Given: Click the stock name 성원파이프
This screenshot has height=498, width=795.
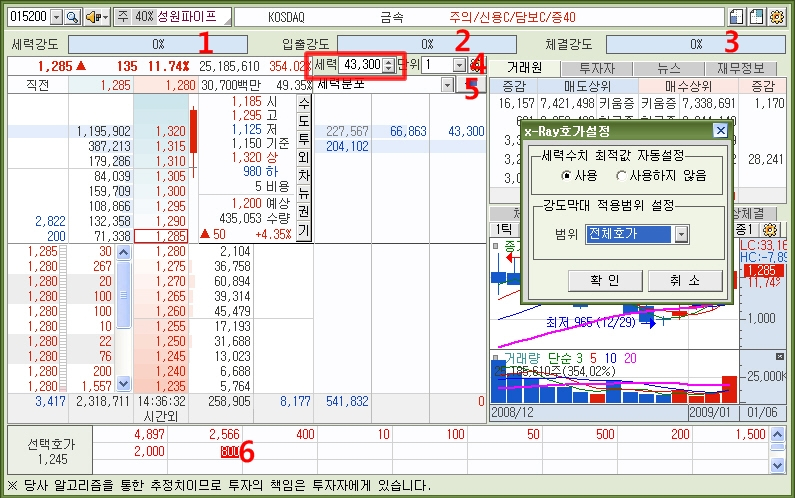Looking at the screenshot, I should point(187,17).
